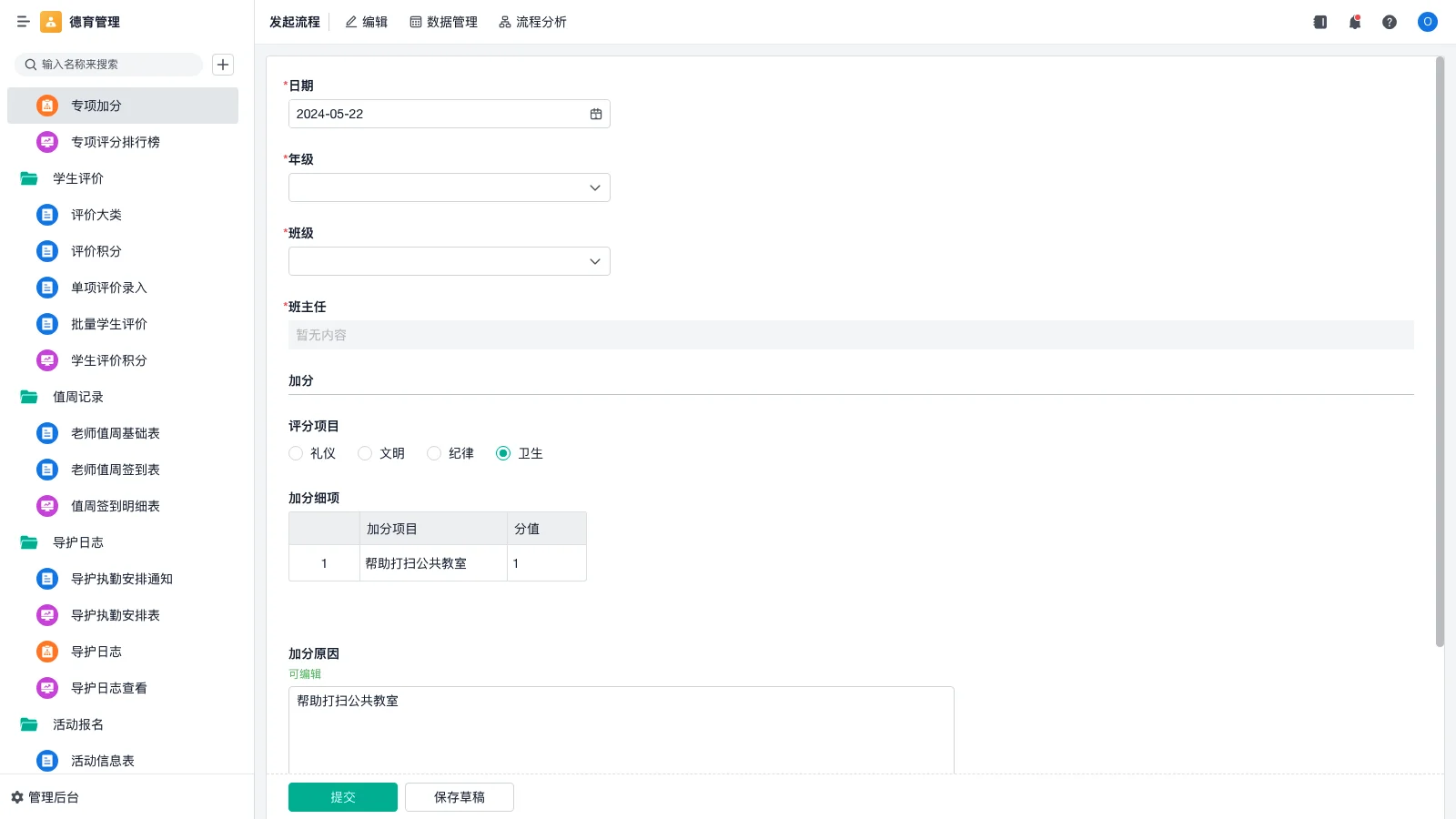Viewport: 1456px width, 819px height.
Task: Switch to 流程分析 in the top bar
Action: (532, 22)
